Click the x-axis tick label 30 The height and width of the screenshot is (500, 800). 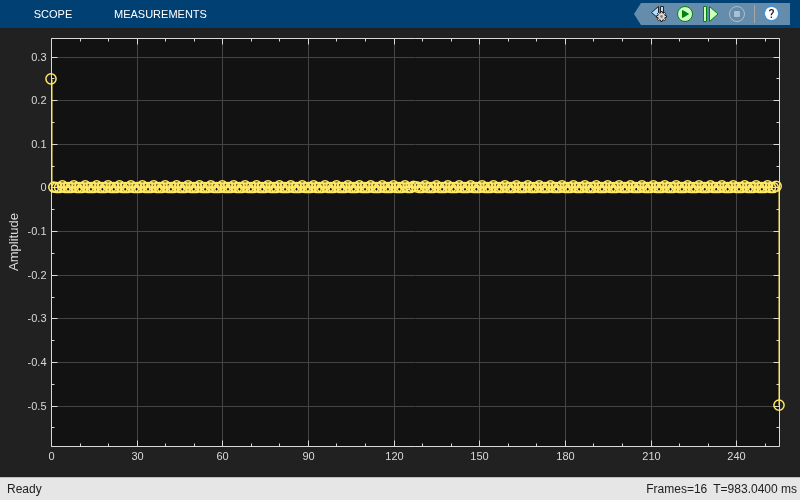pyautogui.click(x=137, y=456)
